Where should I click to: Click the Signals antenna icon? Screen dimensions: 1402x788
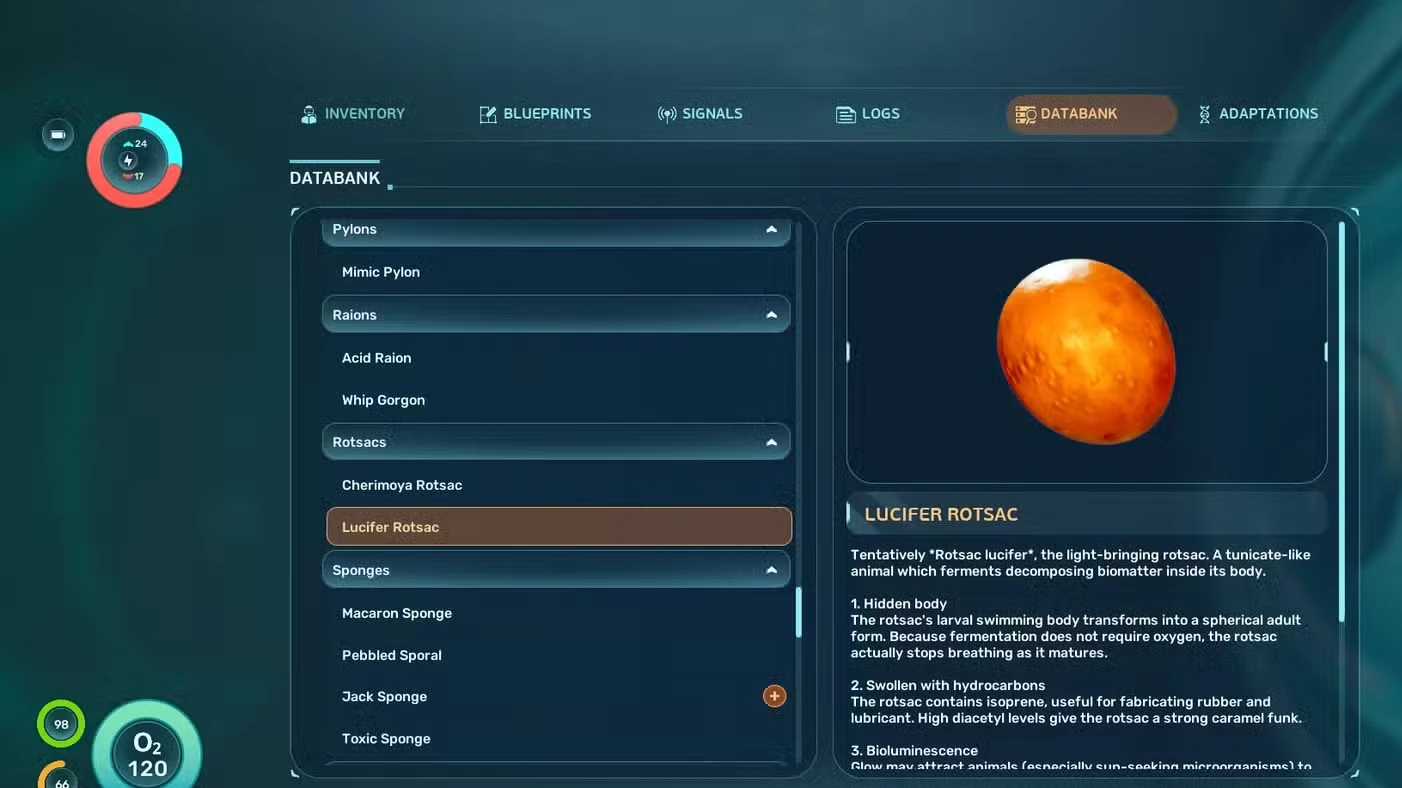[667, 114]
